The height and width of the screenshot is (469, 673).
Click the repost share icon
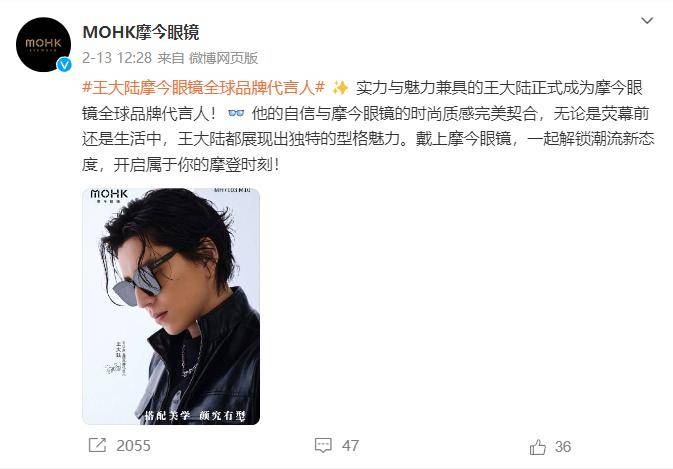click(x=97, y=445)
